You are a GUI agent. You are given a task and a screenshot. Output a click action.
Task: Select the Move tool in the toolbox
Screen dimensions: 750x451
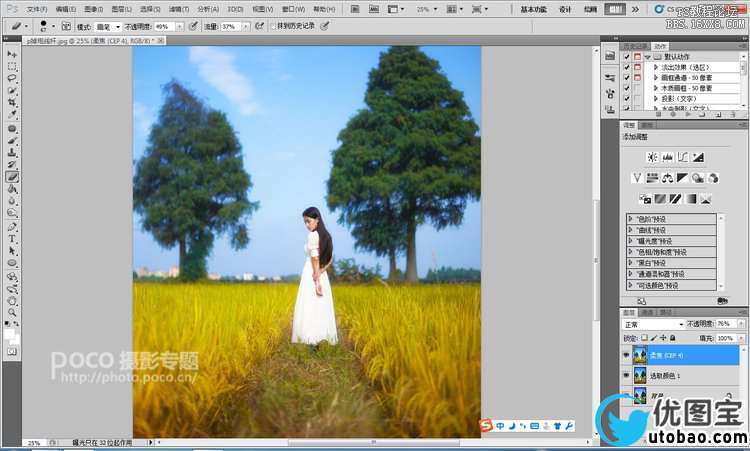[12, 55]
